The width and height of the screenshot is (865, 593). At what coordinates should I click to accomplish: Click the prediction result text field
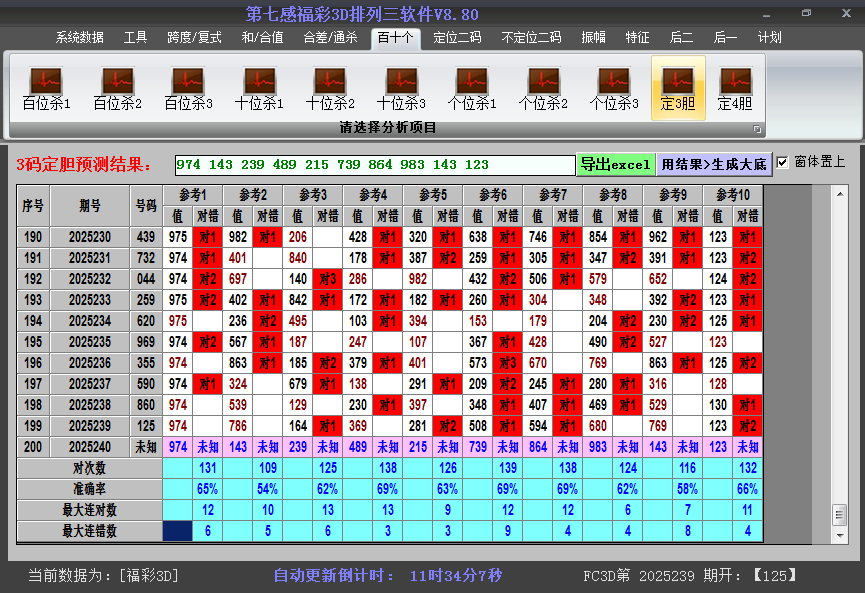point(375,165)
